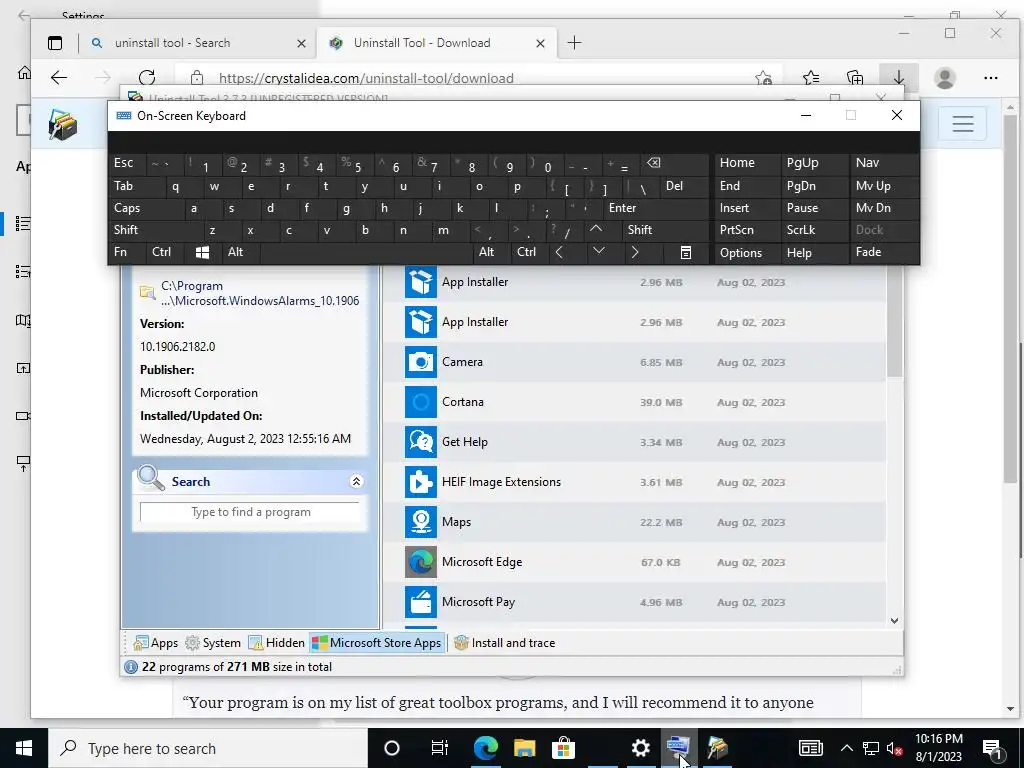Open the install path C:\Program link
The height and width of the screenshot is (768, 1024).
[260, 293]
